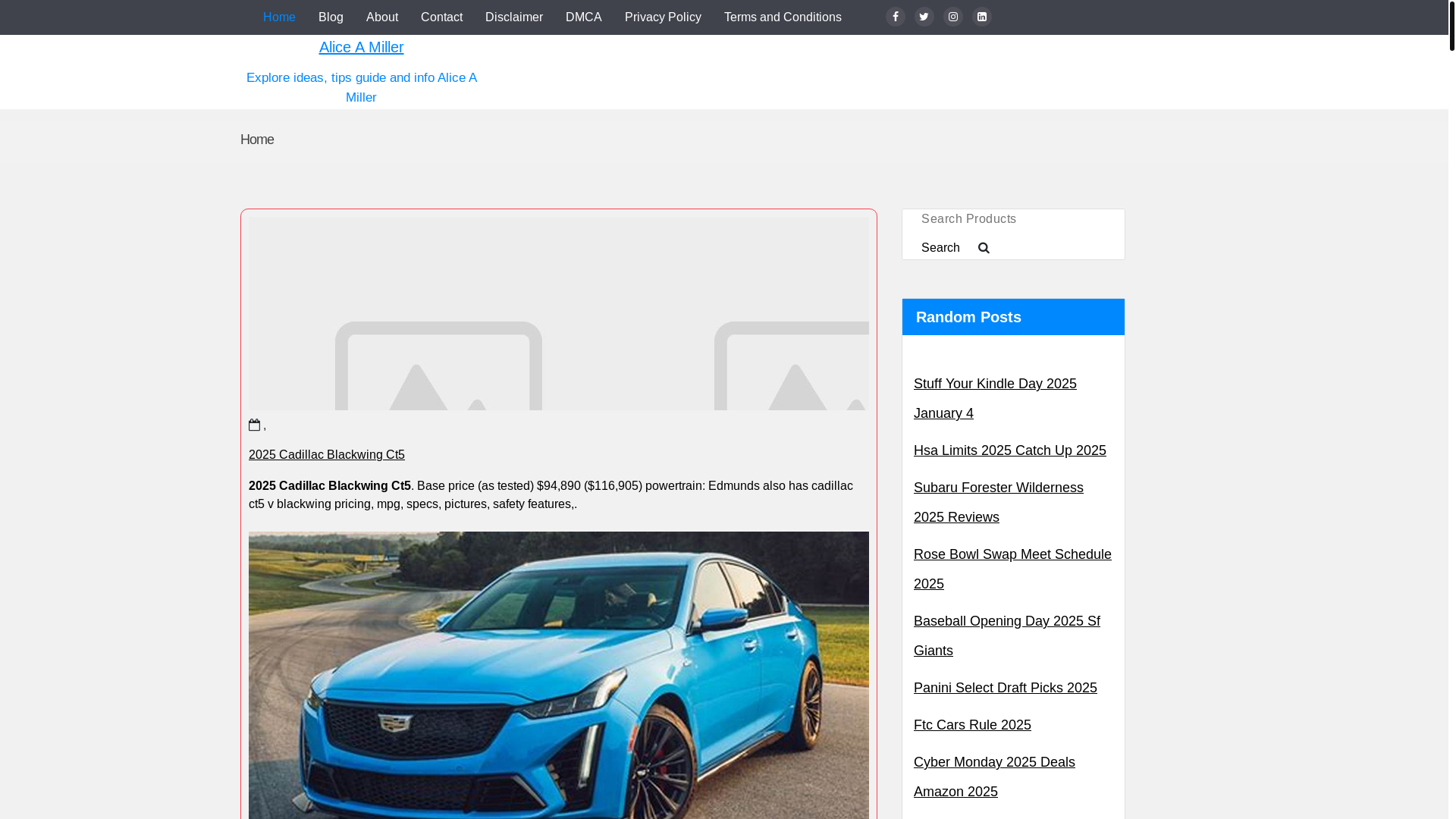This screenshot has height=819, width=1456.
Task: Open Subaru Forester Wilderness 2025 Reviews
Action: tap(999, 502)
